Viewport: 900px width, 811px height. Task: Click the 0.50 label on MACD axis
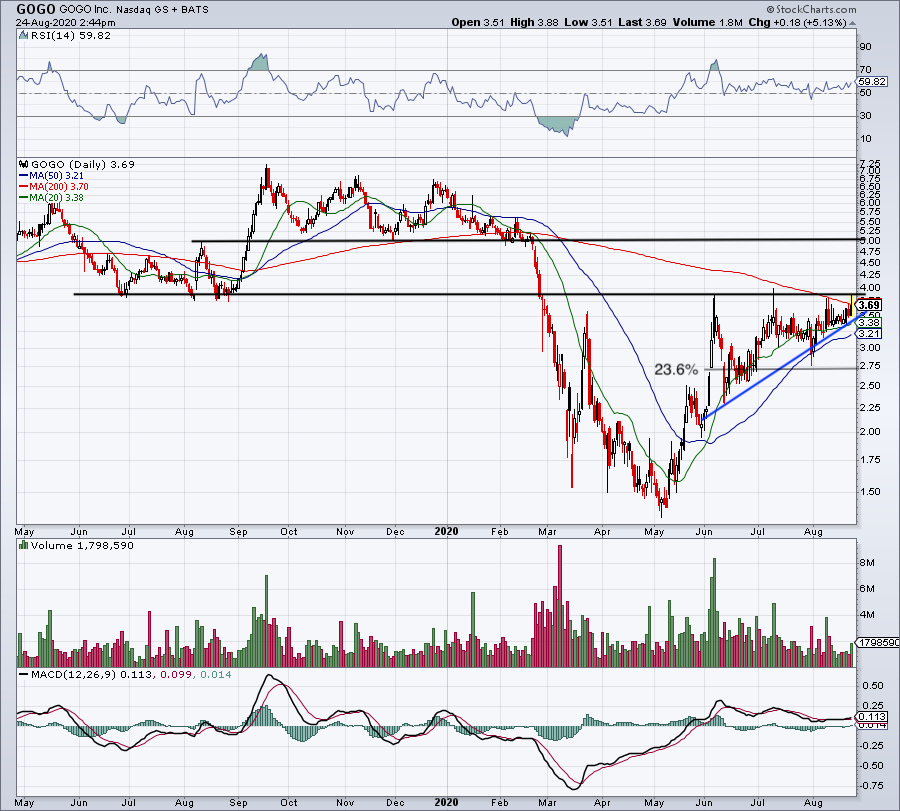(x=873, y=686)
